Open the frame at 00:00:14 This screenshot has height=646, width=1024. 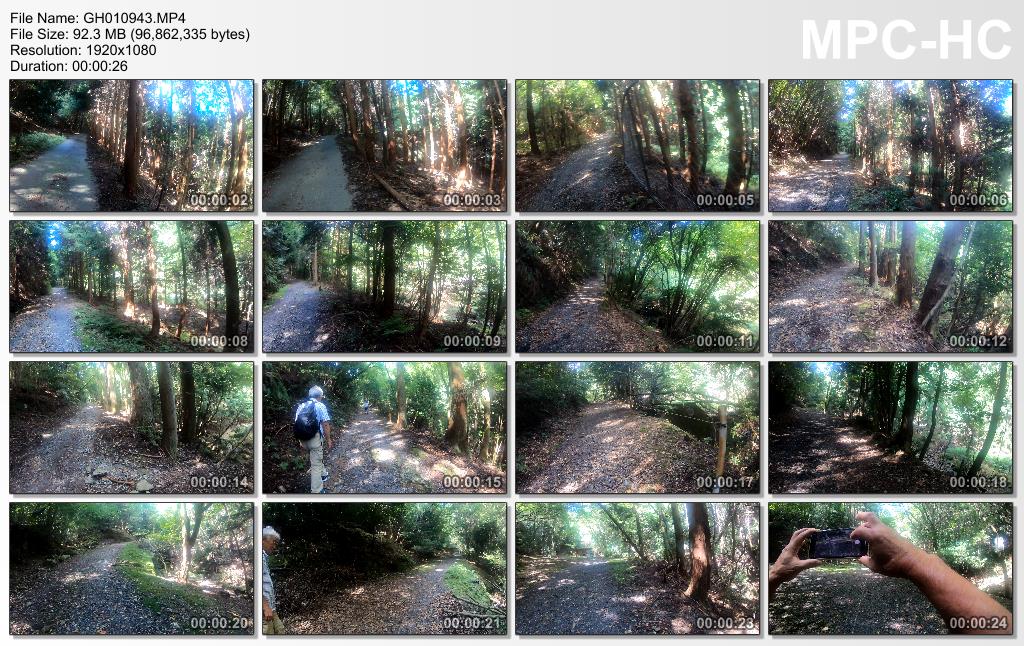click(131, 428)
